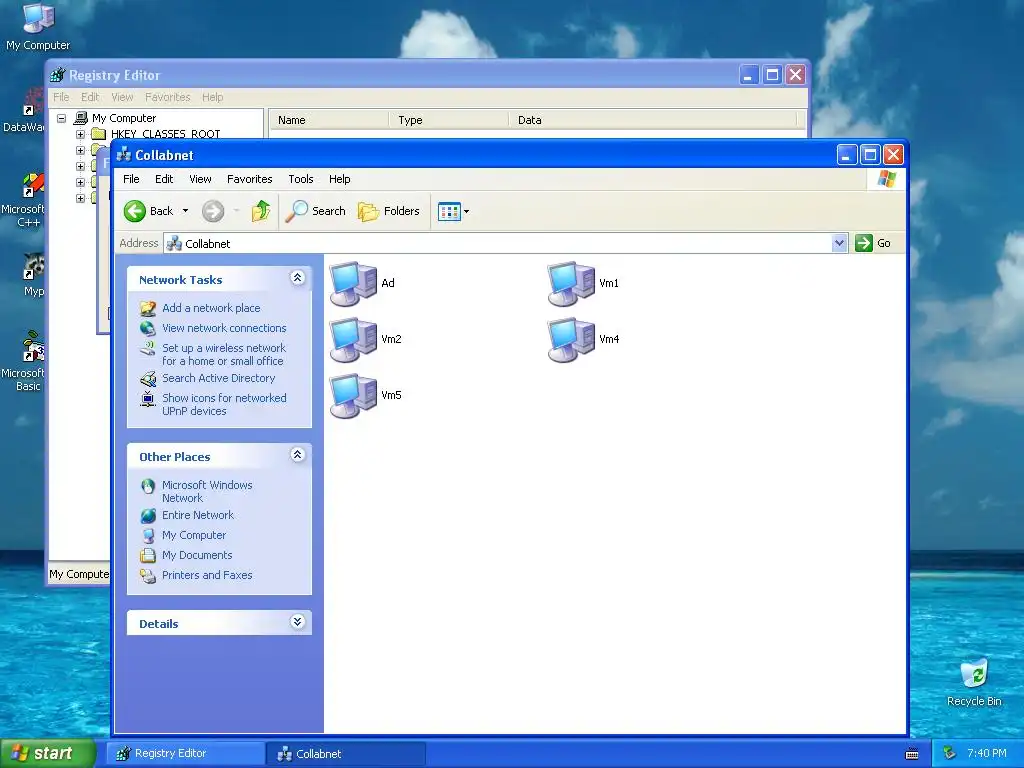Screen dimensions: 1024x768
Task: Open the View menu in Collabnet
Action: point(200,179)
